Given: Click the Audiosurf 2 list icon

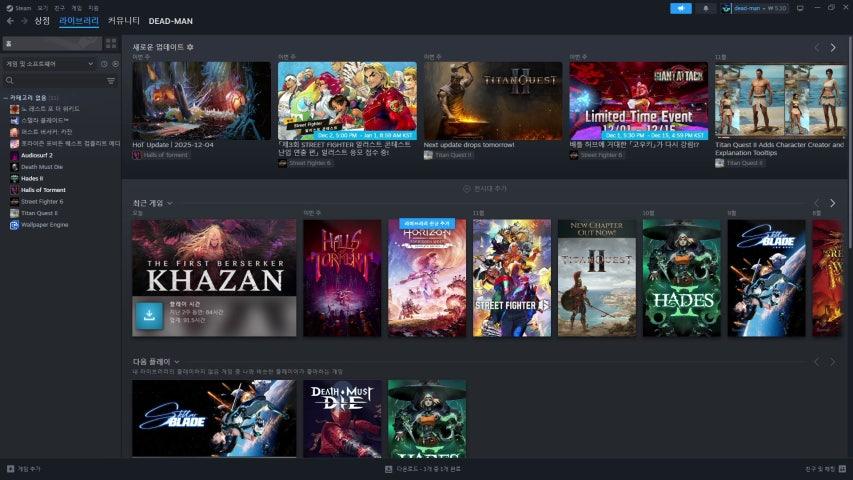Looking at the screenshot, I should tap(15, 155).
